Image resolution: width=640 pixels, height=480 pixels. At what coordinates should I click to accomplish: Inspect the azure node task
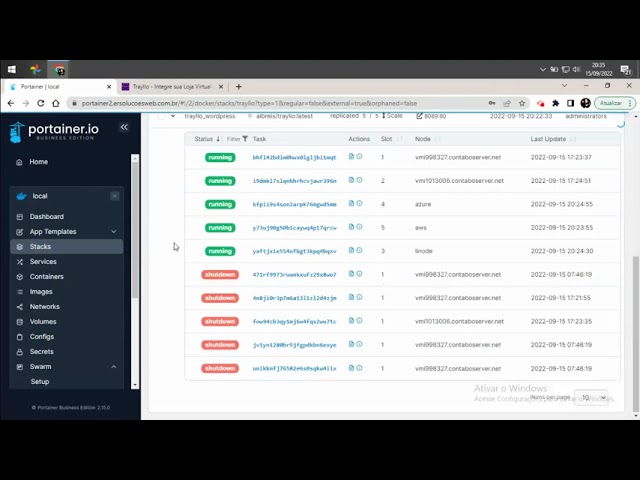(x=359, y=203)
